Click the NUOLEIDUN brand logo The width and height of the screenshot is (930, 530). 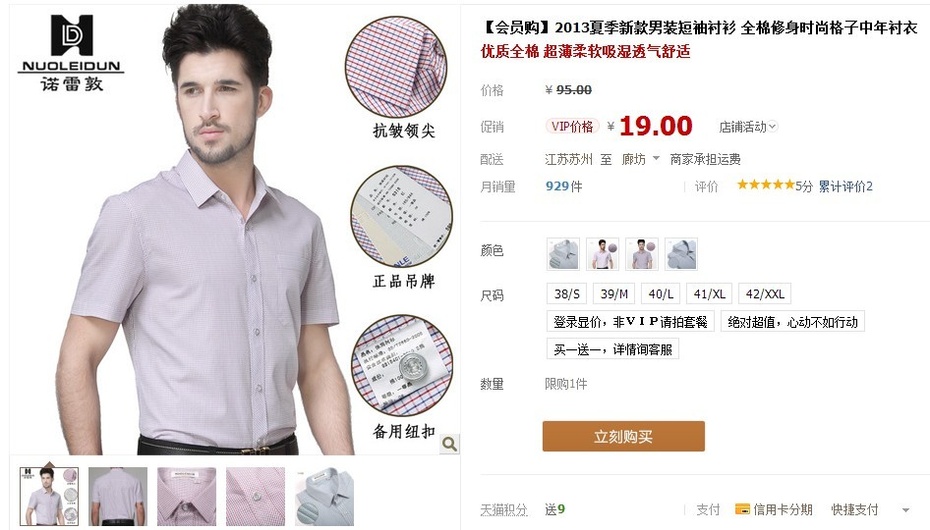(71, 53)
